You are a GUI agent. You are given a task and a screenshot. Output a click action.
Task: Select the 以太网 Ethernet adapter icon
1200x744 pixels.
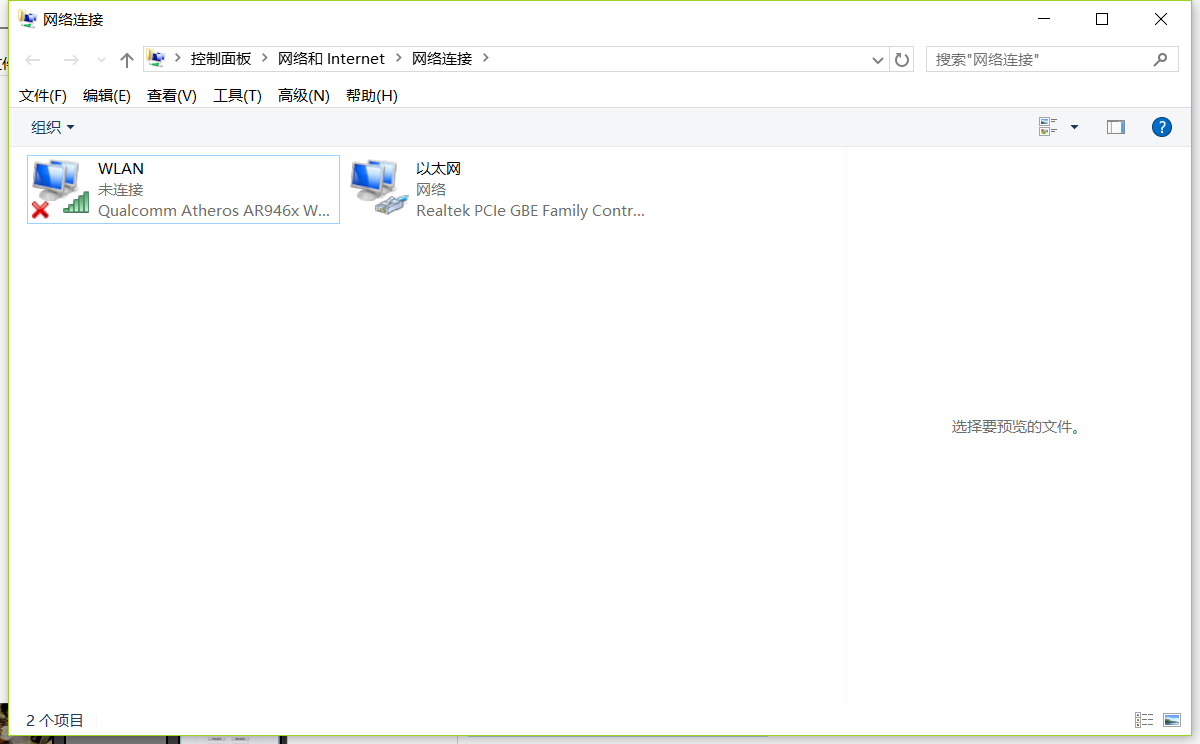click(378, 189)
